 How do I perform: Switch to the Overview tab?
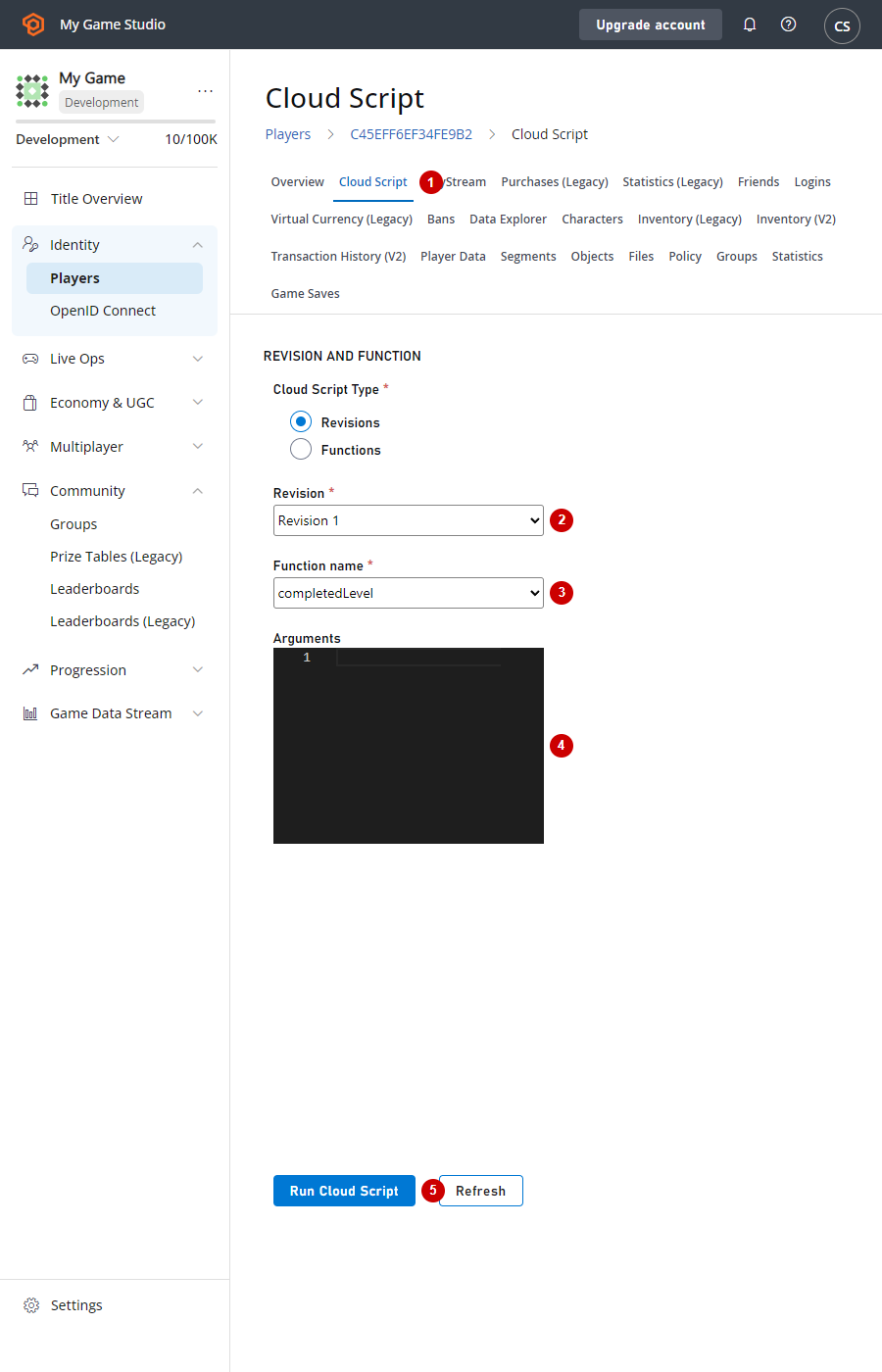click(x=298, y=182)
